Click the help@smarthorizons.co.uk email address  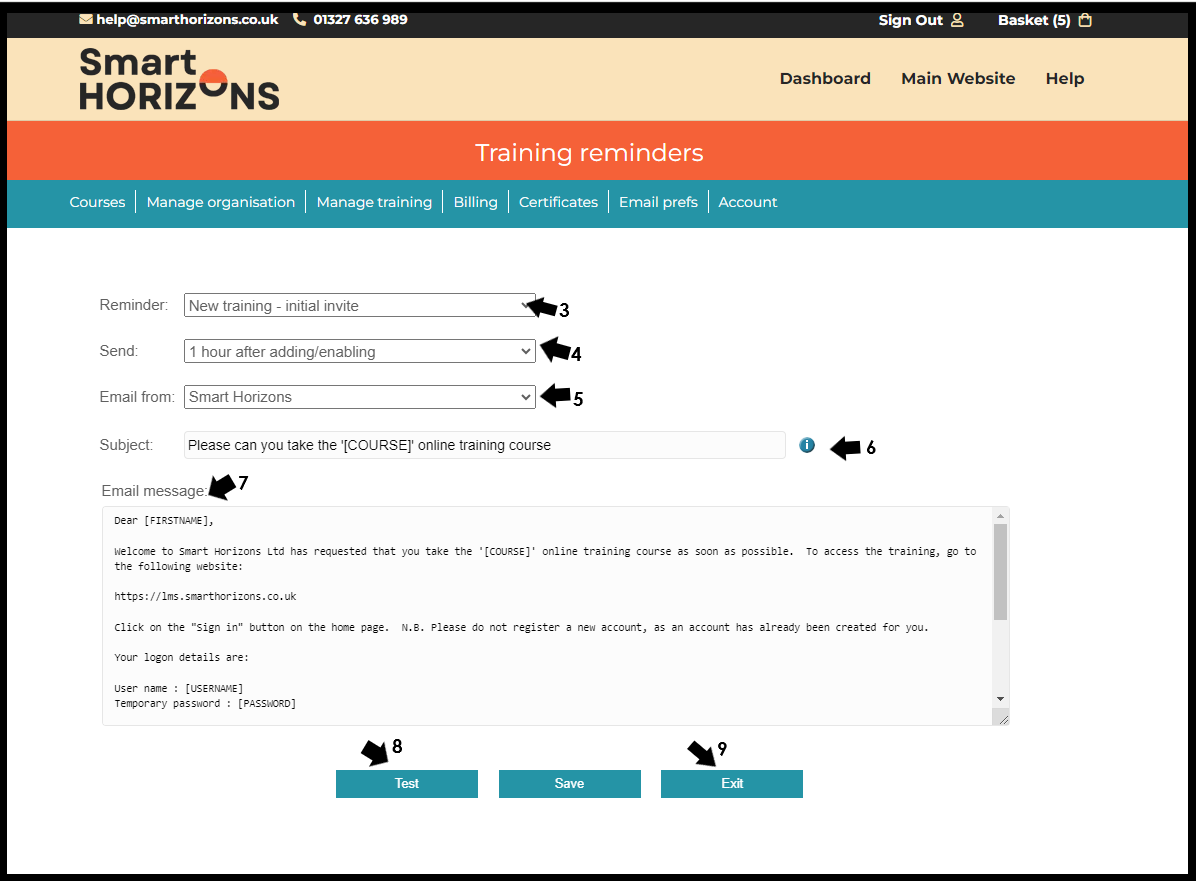pos(187,19)
